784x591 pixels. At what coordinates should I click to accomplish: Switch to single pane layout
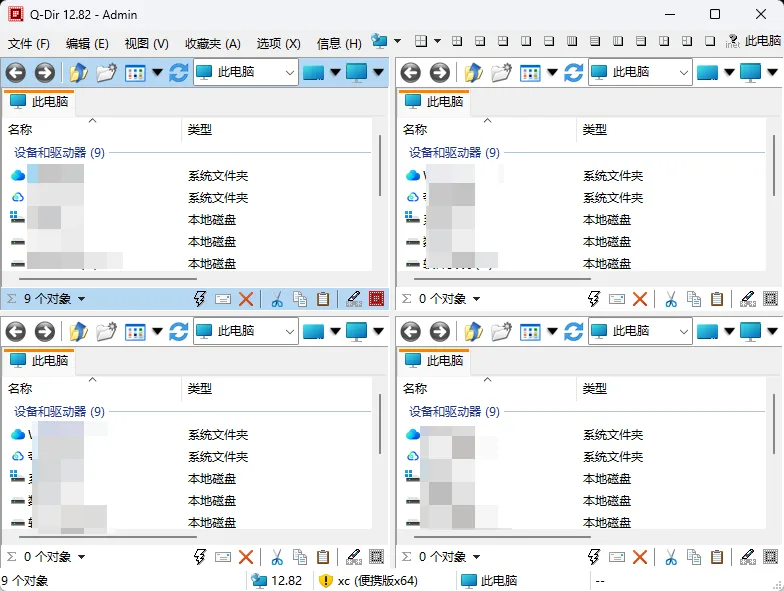click(x=710, y=41)
